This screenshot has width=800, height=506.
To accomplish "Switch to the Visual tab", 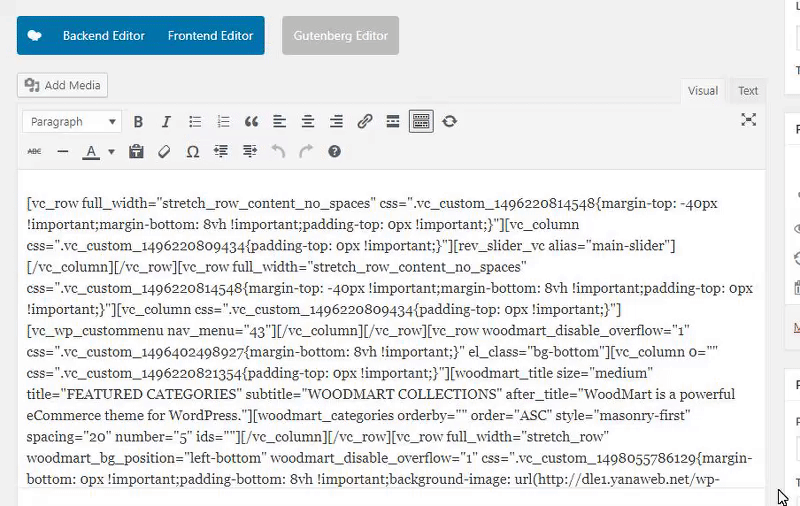I will [x=703, y=91].
